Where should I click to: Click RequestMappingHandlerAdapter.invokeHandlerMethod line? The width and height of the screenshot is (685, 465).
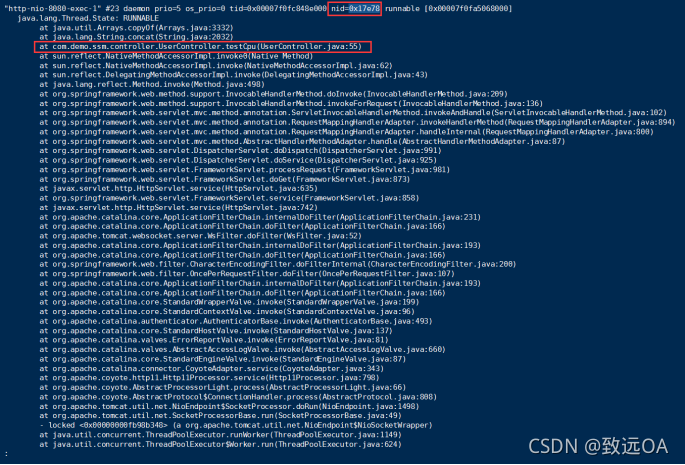coord(357,122)
